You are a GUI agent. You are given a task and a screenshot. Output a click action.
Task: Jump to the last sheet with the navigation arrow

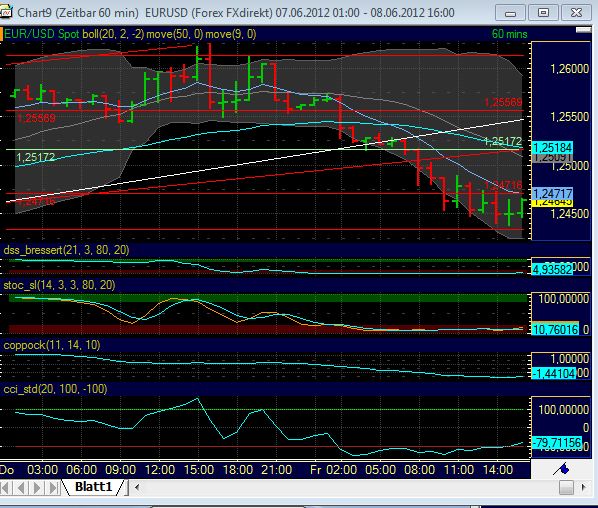point(53,487)
